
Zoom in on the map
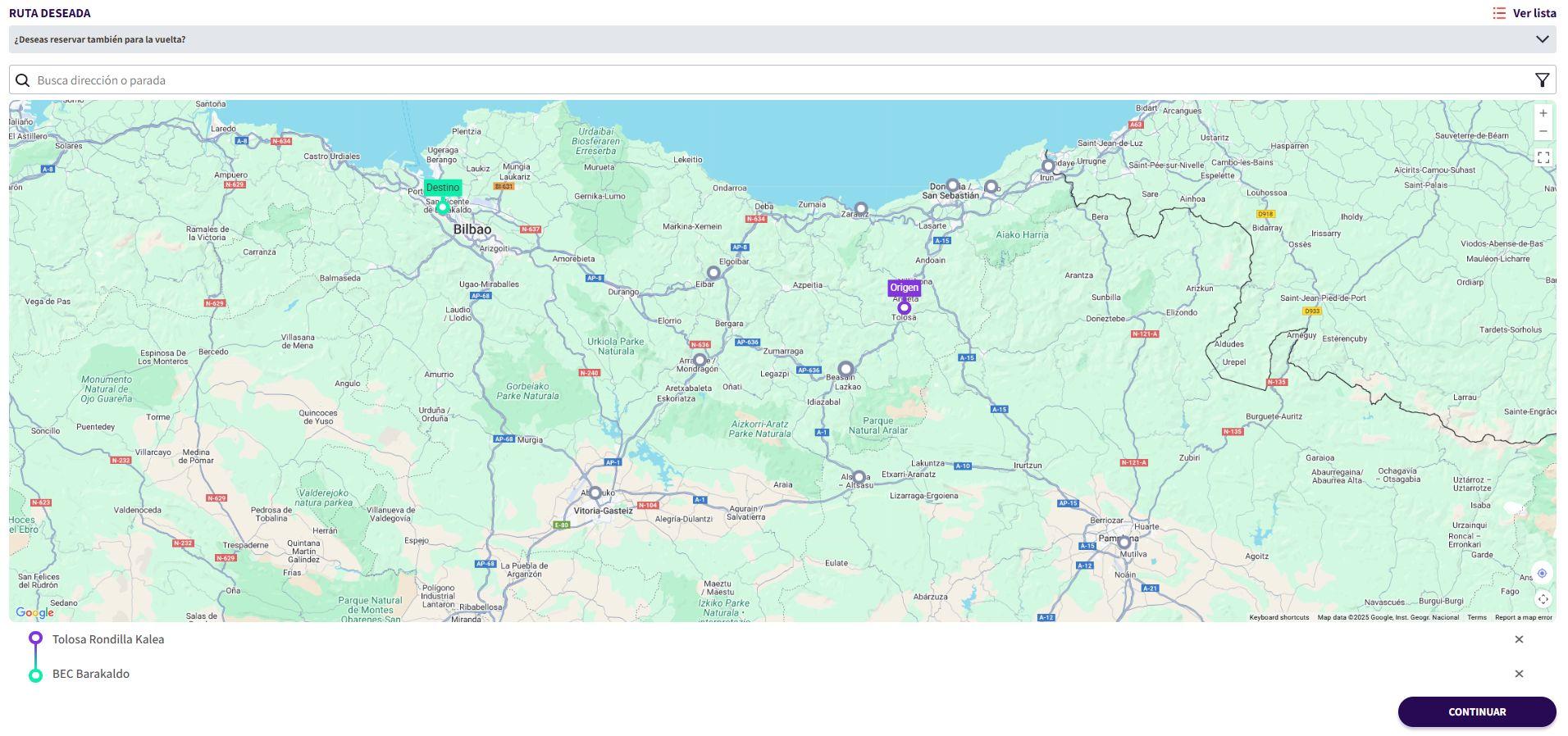pyautogui.click(x=1543, y=114)
